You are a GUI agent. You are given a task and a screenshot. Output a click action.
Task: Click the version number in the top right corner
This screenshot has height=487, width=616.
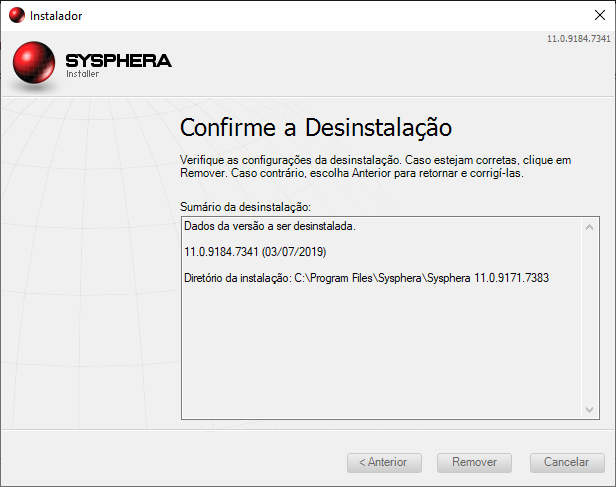click(579, 38)
